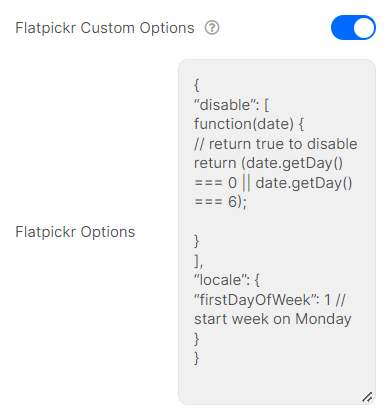Place cursor at the "=== 6);" line
The width and height of the screenshot is (387, 415).
tap(220, 202)
